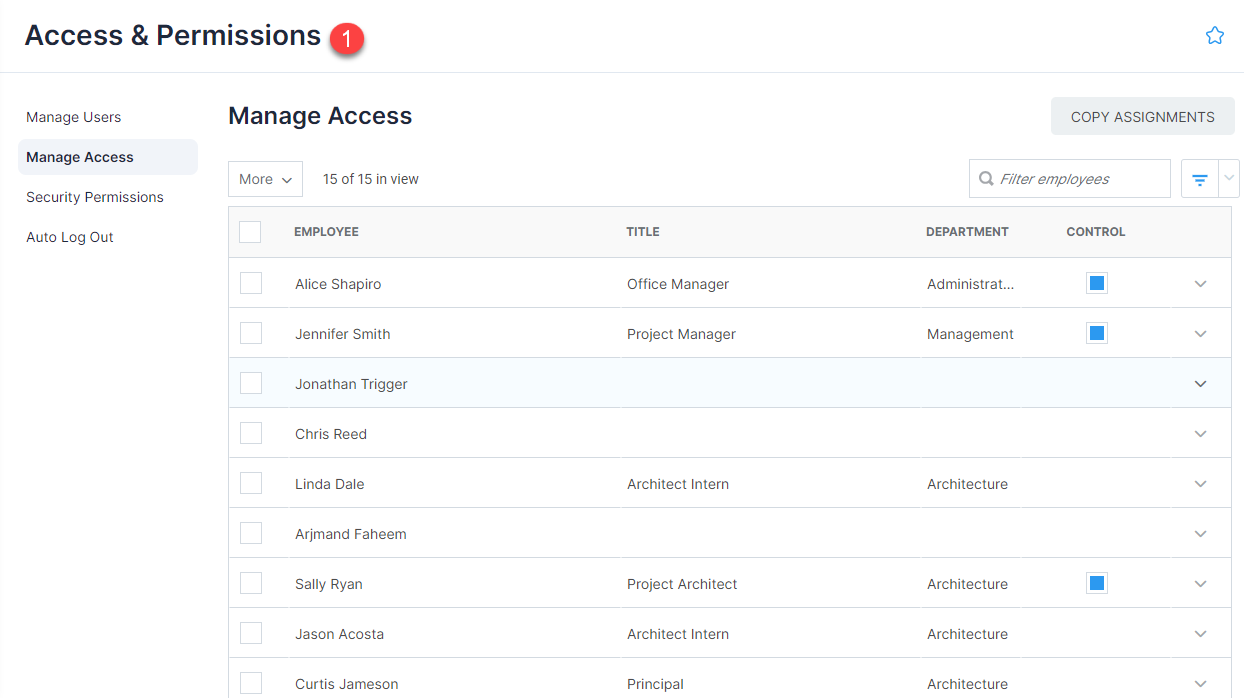
Task: Check the select-all checkbox in the table header
Action: point(250,231)
